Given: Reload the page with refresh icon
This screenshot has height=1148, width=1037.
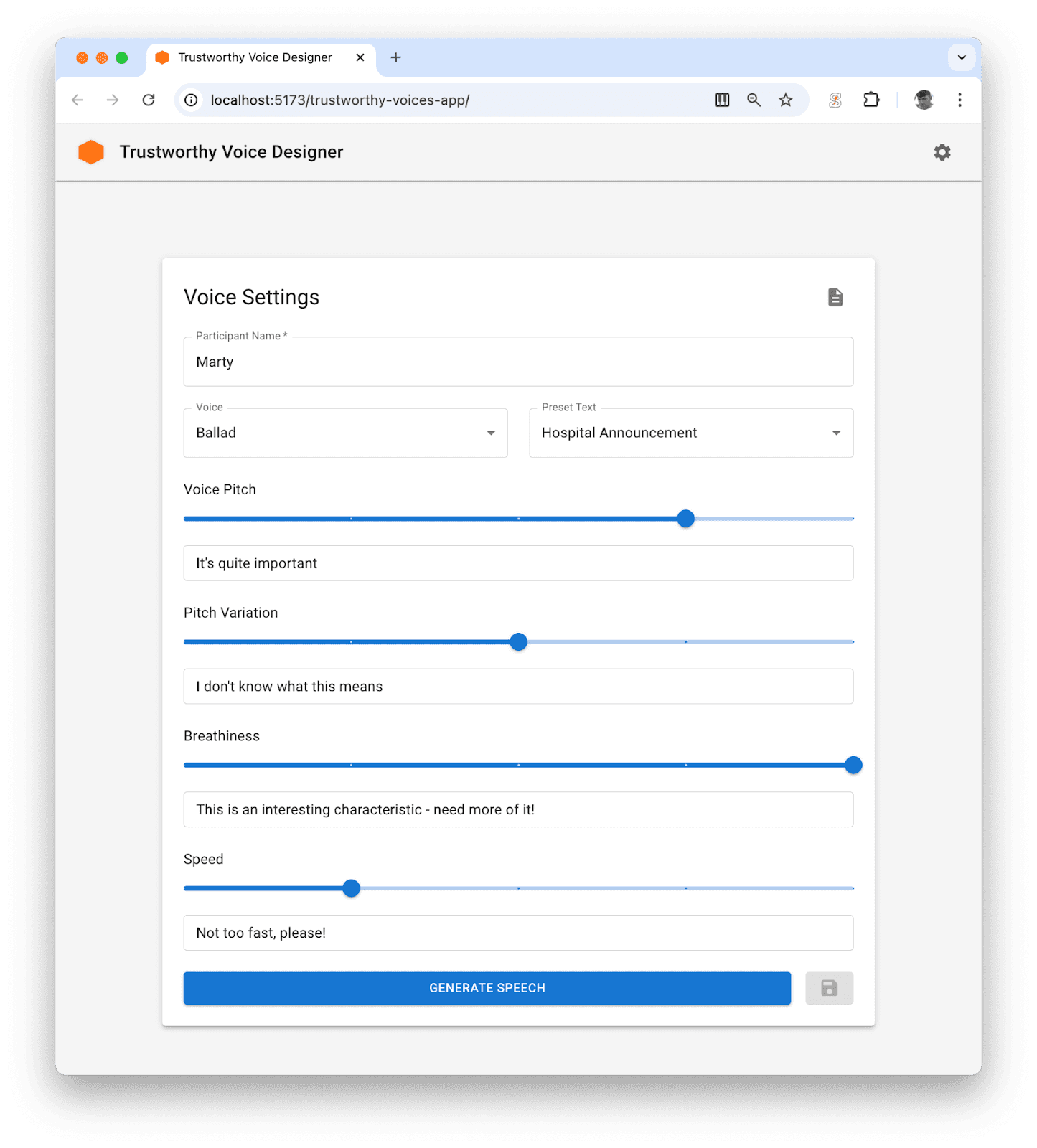Looking at the screenshot, I should [149, 100].
